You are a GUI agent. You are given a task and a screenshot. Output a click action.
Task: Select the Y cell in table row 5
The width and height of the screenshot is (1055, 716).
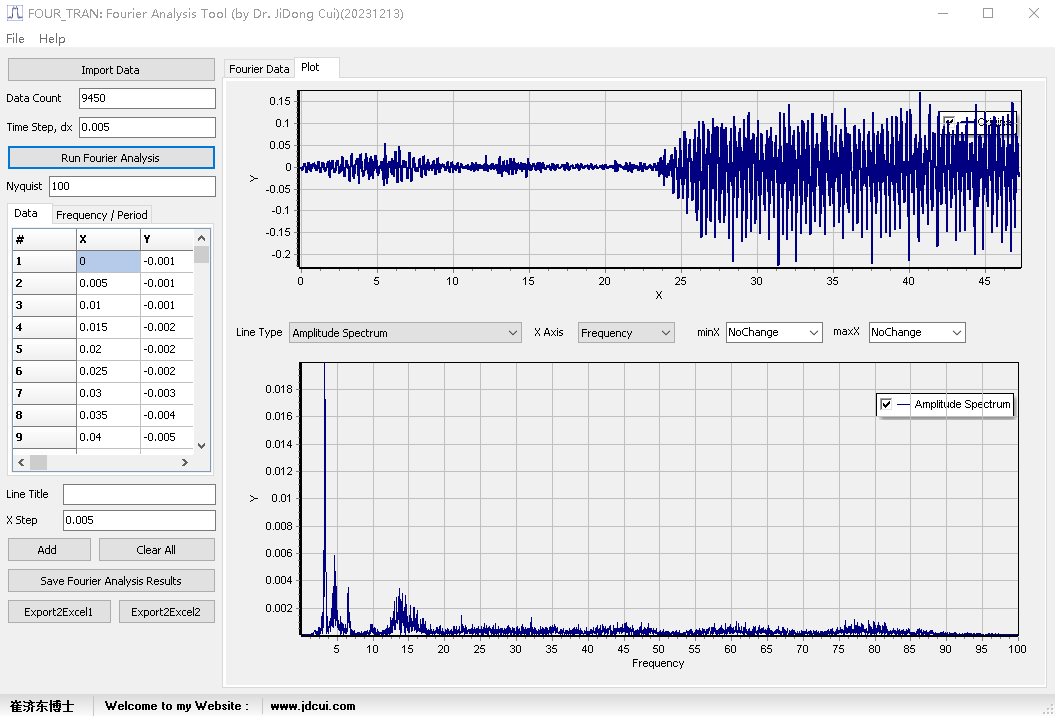tap(167, 349)
